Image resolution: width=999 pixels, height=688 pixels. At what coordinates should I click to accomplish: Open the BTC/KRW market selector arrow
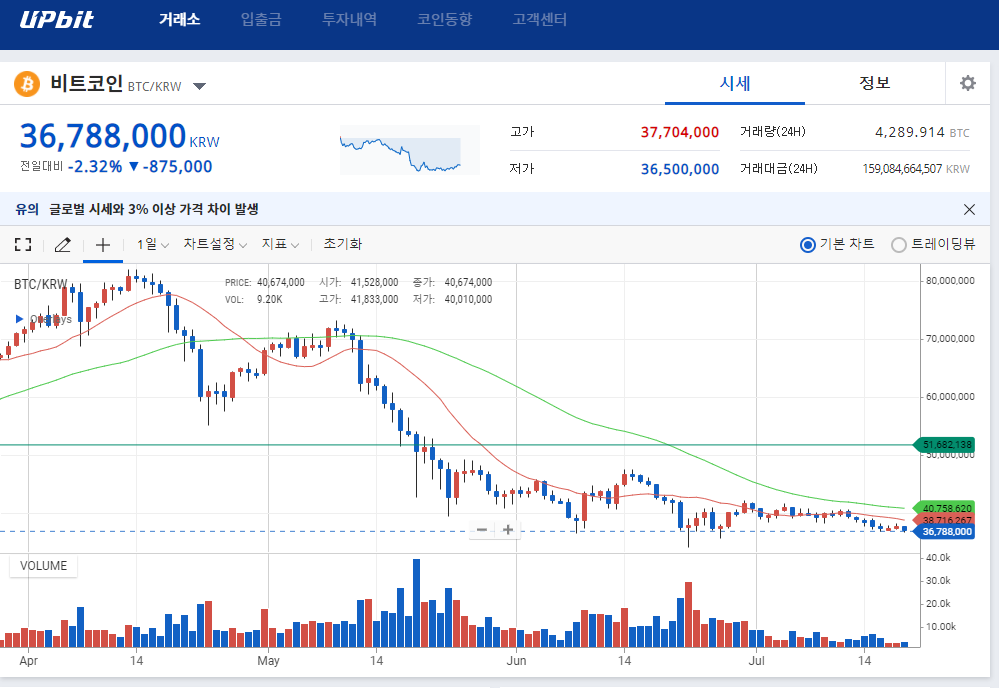[199, 86]
